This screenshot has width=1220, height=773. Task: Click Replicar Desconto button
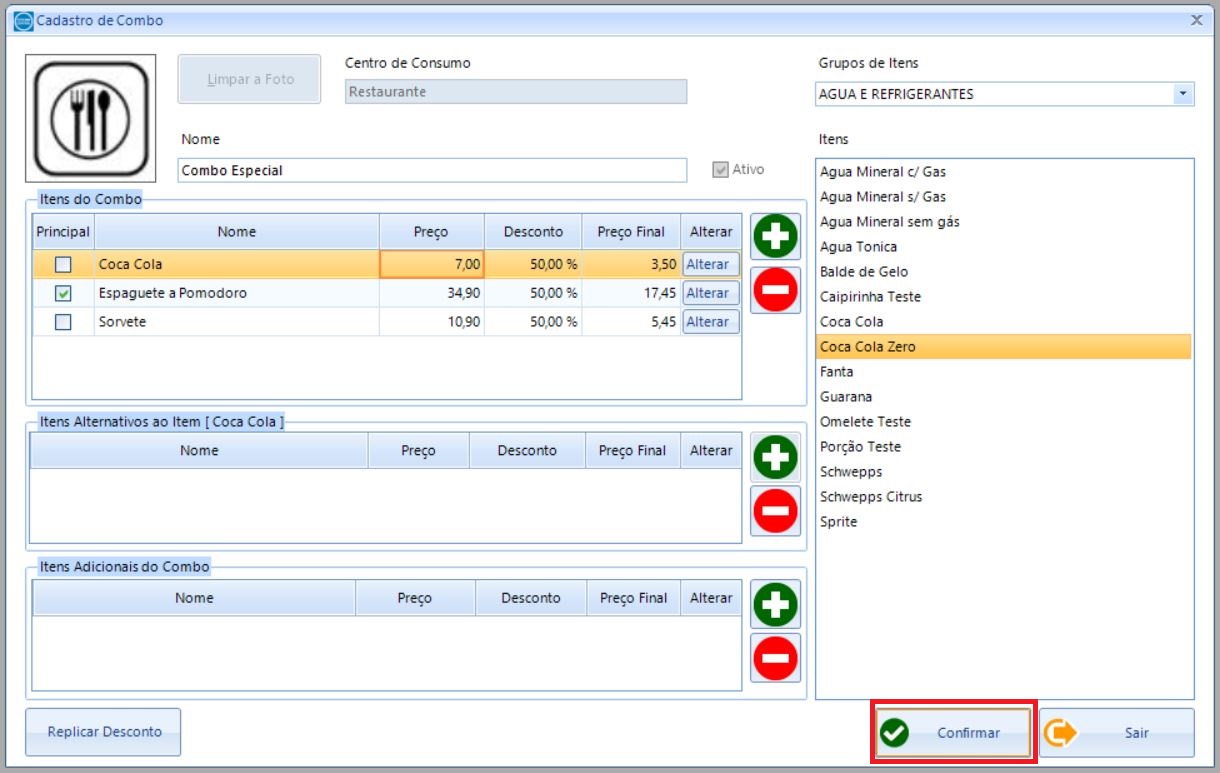[x=104, y=732]
